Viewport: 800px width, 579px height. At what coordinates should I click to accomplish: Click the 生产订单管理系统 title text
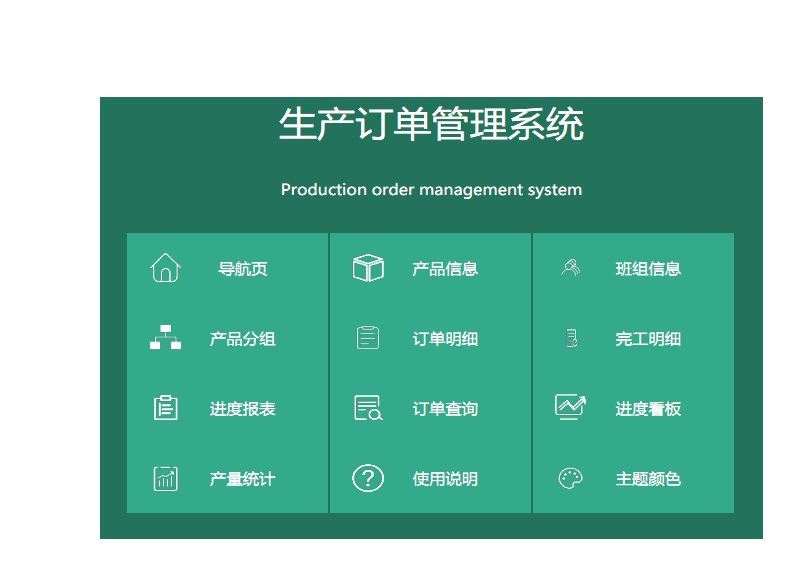[431, 124]
